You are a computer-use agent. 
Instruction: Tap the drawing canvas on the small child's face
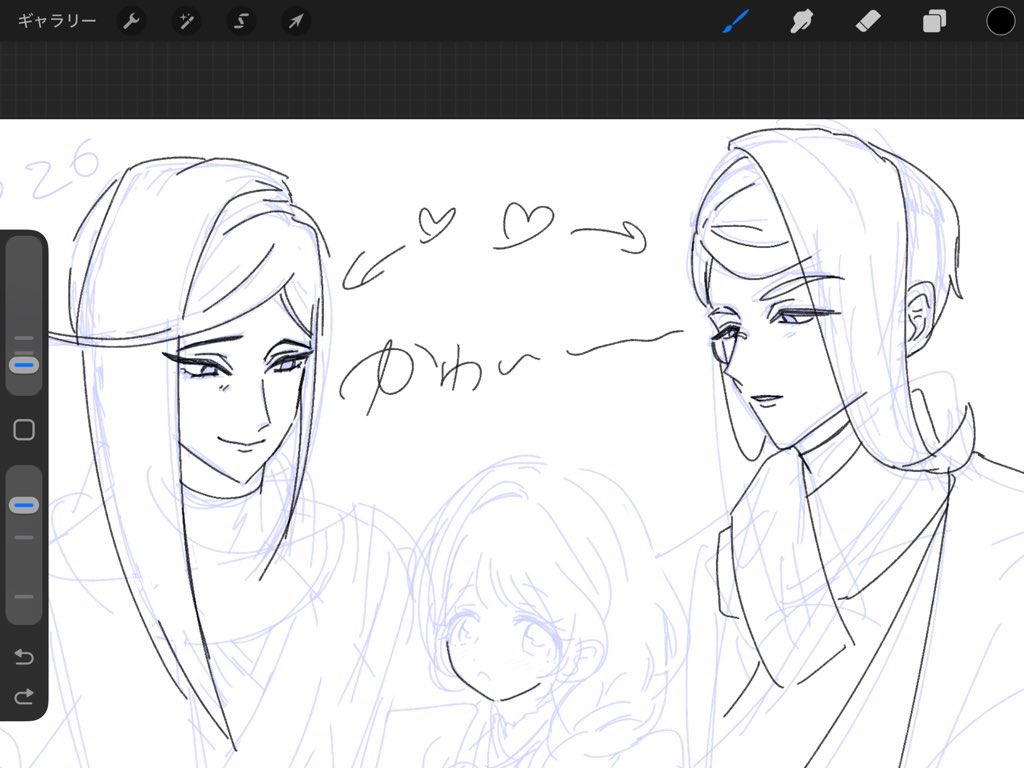pos(503,647)
